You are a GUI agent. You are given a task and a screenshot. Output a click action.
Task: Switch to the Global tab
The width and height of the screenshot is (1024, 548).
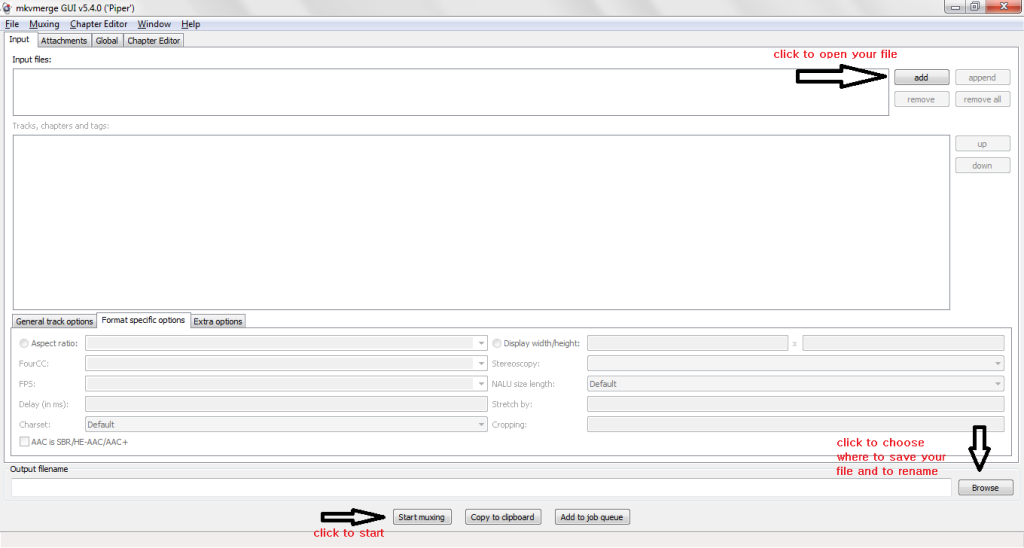(106, 40)
